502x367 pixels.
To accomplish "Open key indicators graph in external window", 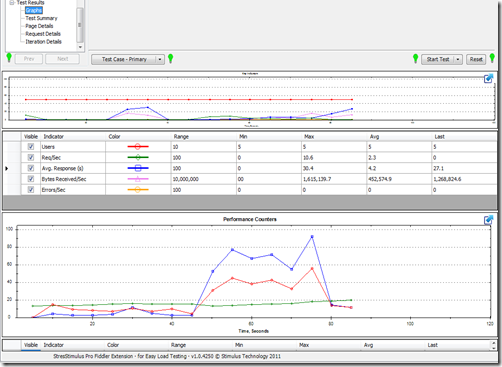I will (488, 79).
